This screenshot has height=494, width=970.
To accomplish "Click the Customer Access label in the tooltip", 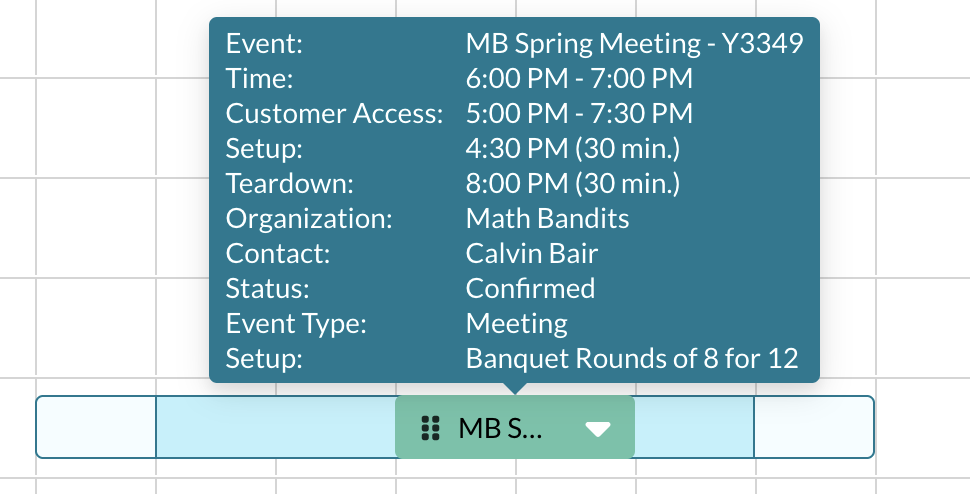I will pyautogui.click(x=334, y=114).
